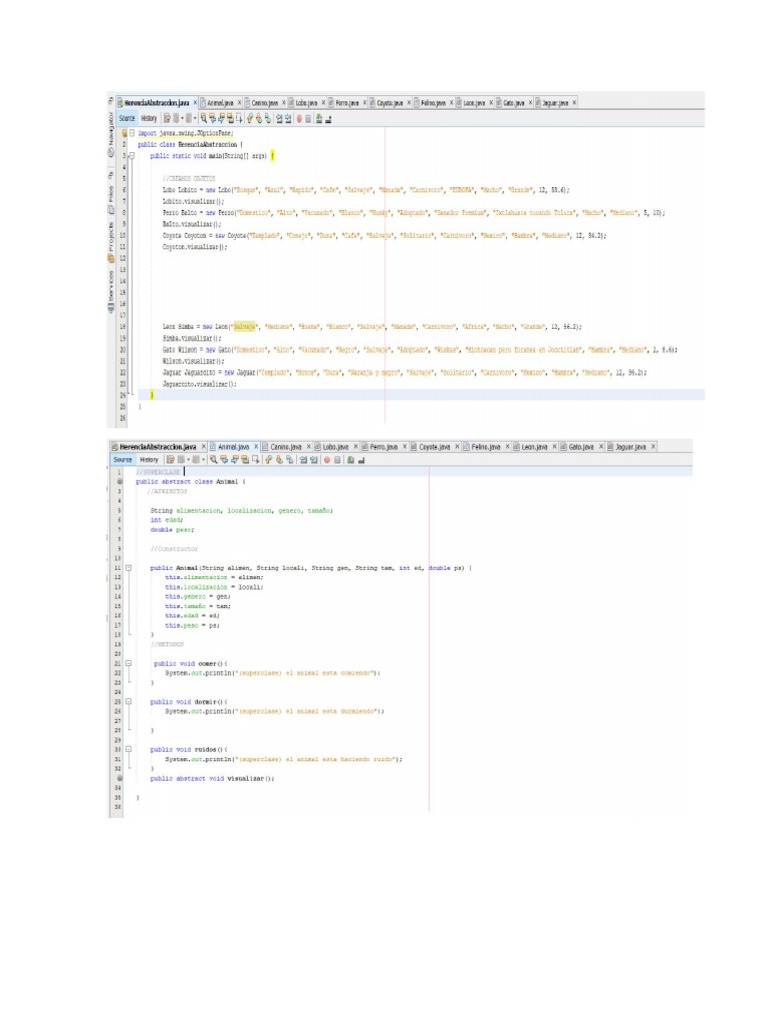Open the Coyote.java tab in the Animal.java window

(x=436, y=446)
